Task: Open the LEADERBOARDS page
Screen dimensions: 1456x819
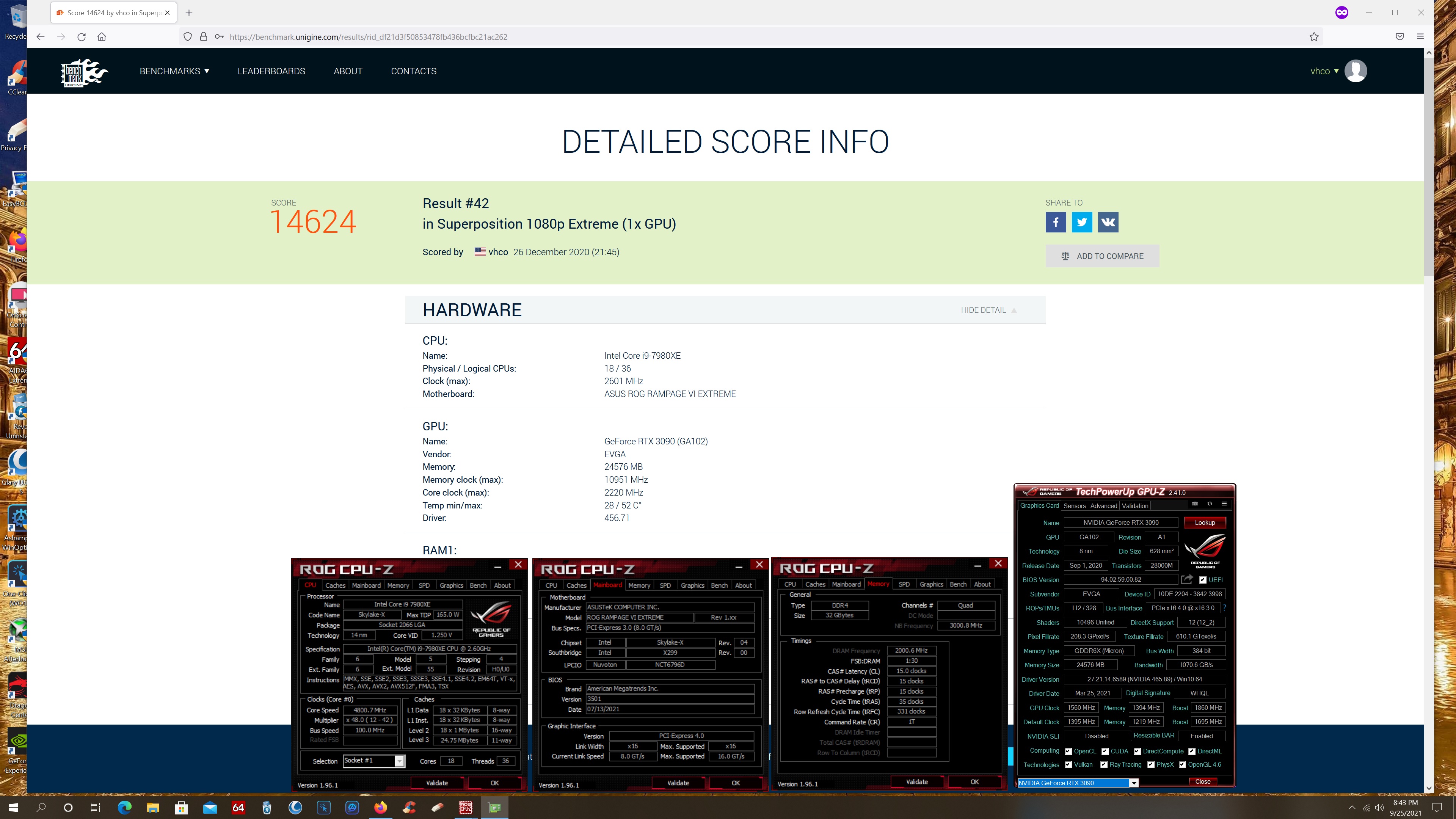Action: (x=271, y=71)
